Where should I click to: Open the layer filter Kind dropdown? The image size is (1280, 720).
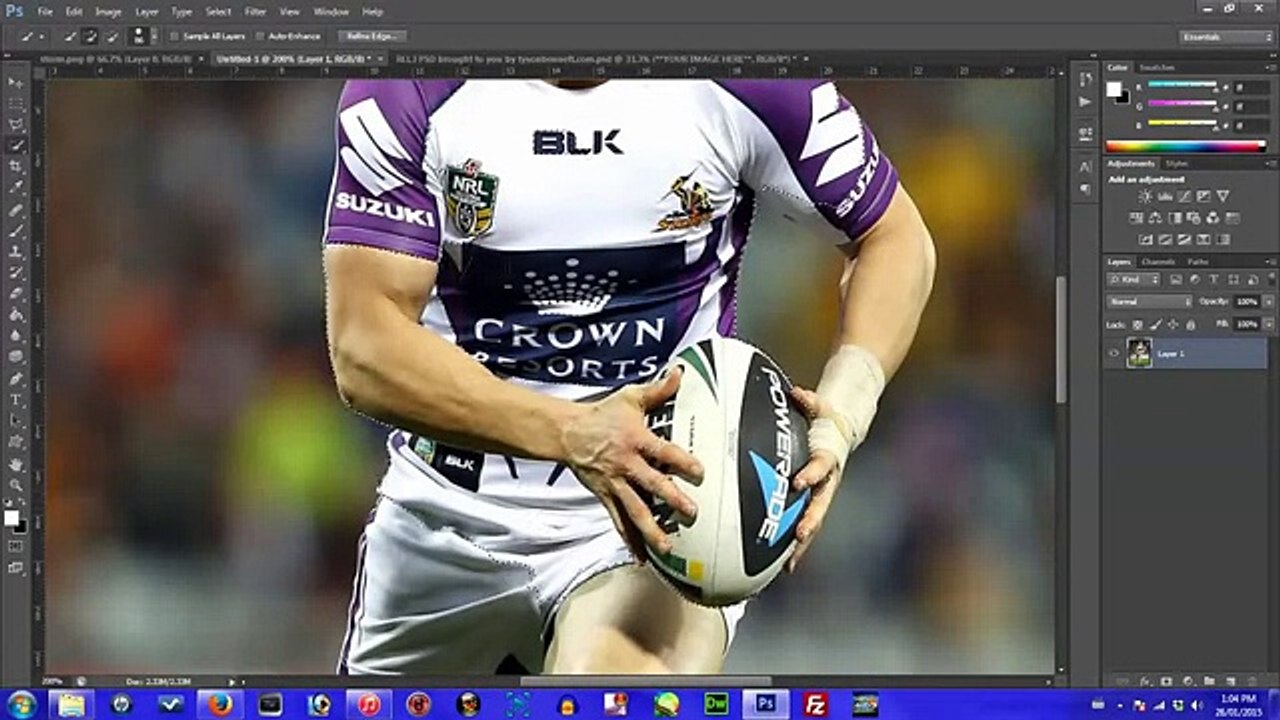(1135, 280)
